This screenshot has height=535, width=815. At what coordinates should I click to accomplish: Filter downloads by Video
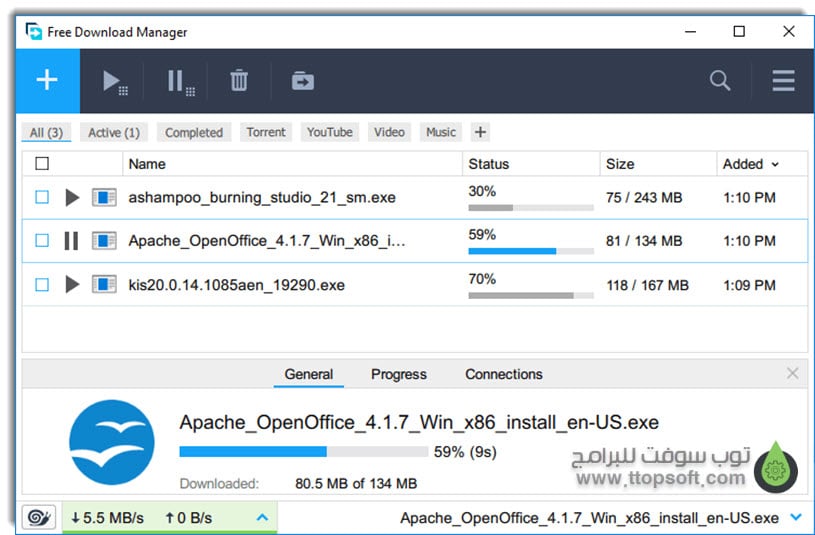point(389,132)
